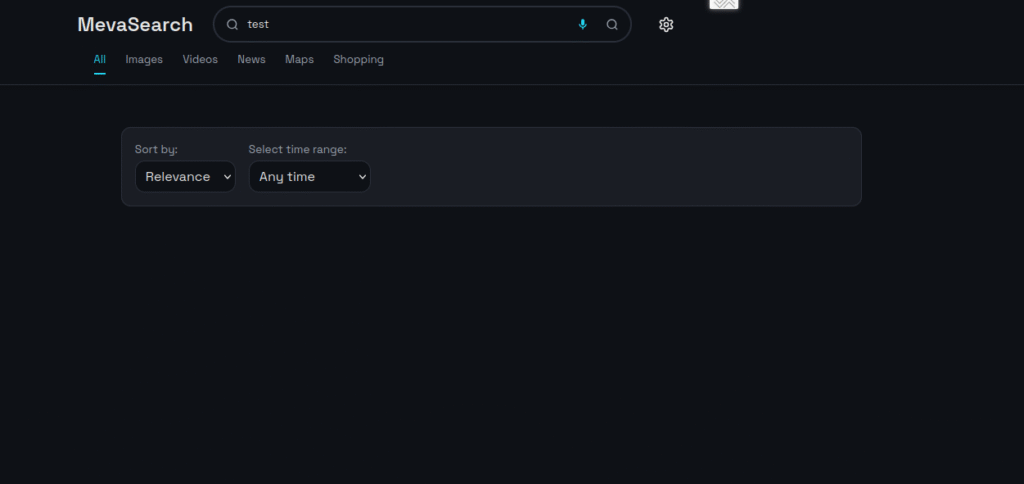Open the Videos tab
The height and width of the screenshot is (484, 1024).
200,60
